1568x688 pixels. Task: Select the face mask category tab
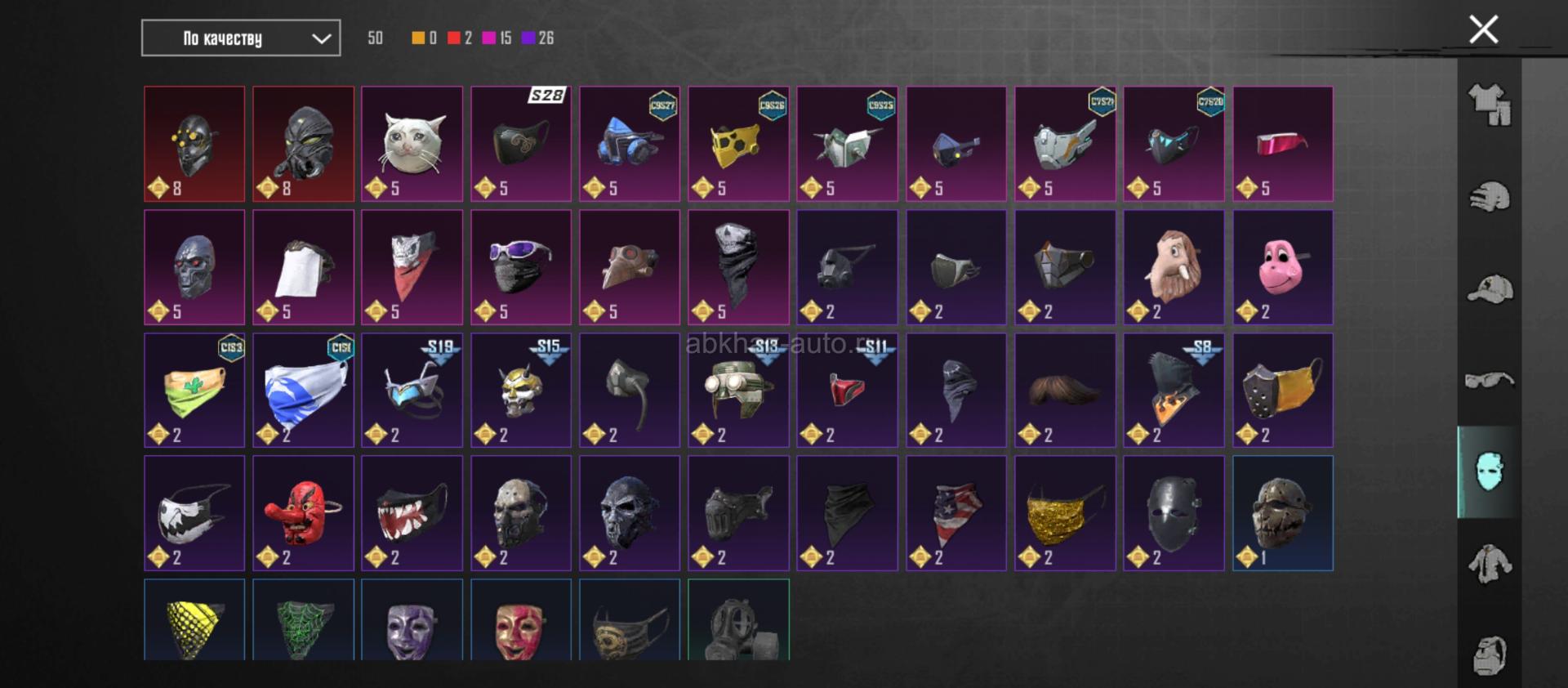click(x=1490, y=471)
